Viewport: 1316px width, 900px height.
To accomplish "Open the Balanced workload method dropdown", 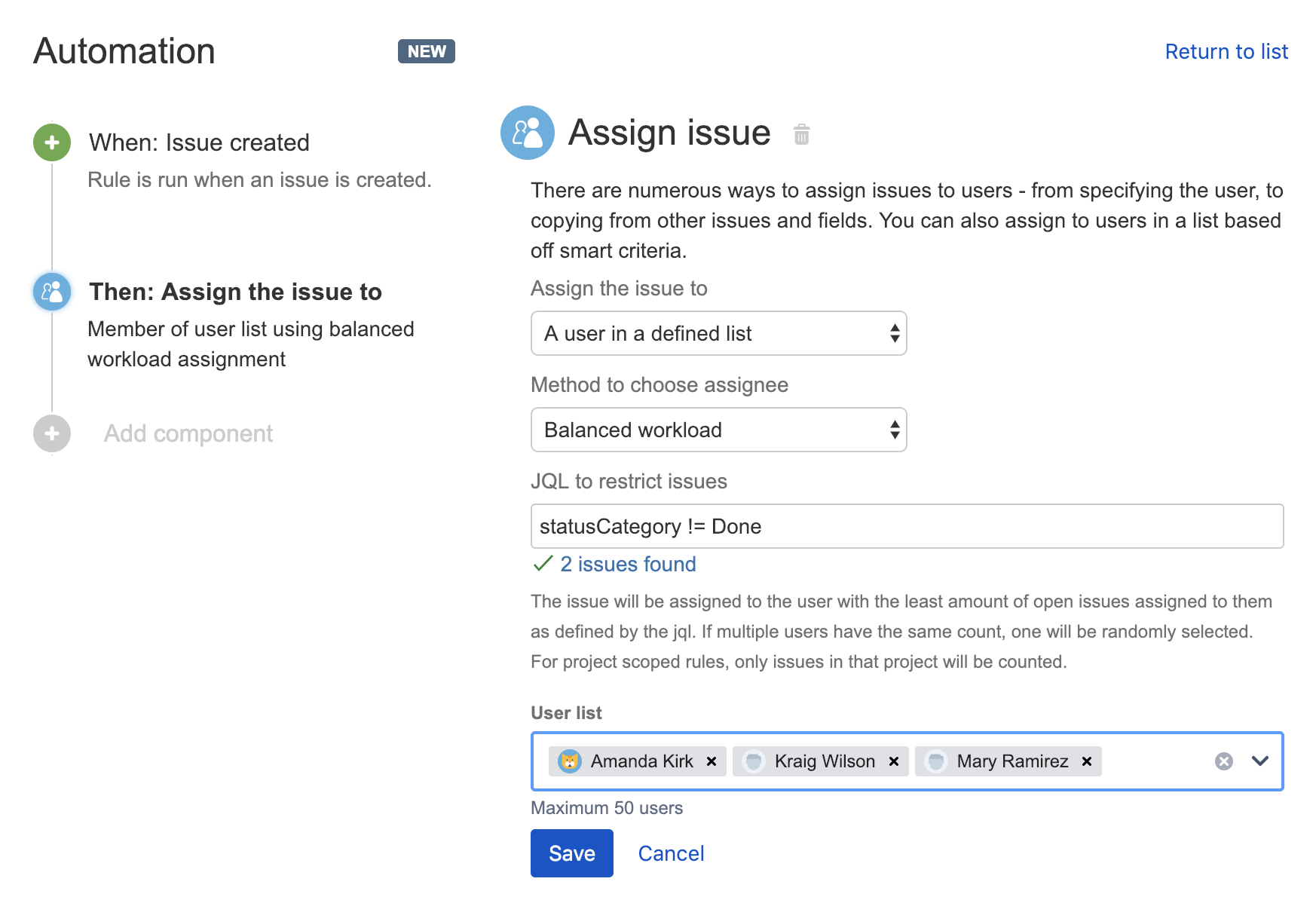I will [x=718, y=430].
